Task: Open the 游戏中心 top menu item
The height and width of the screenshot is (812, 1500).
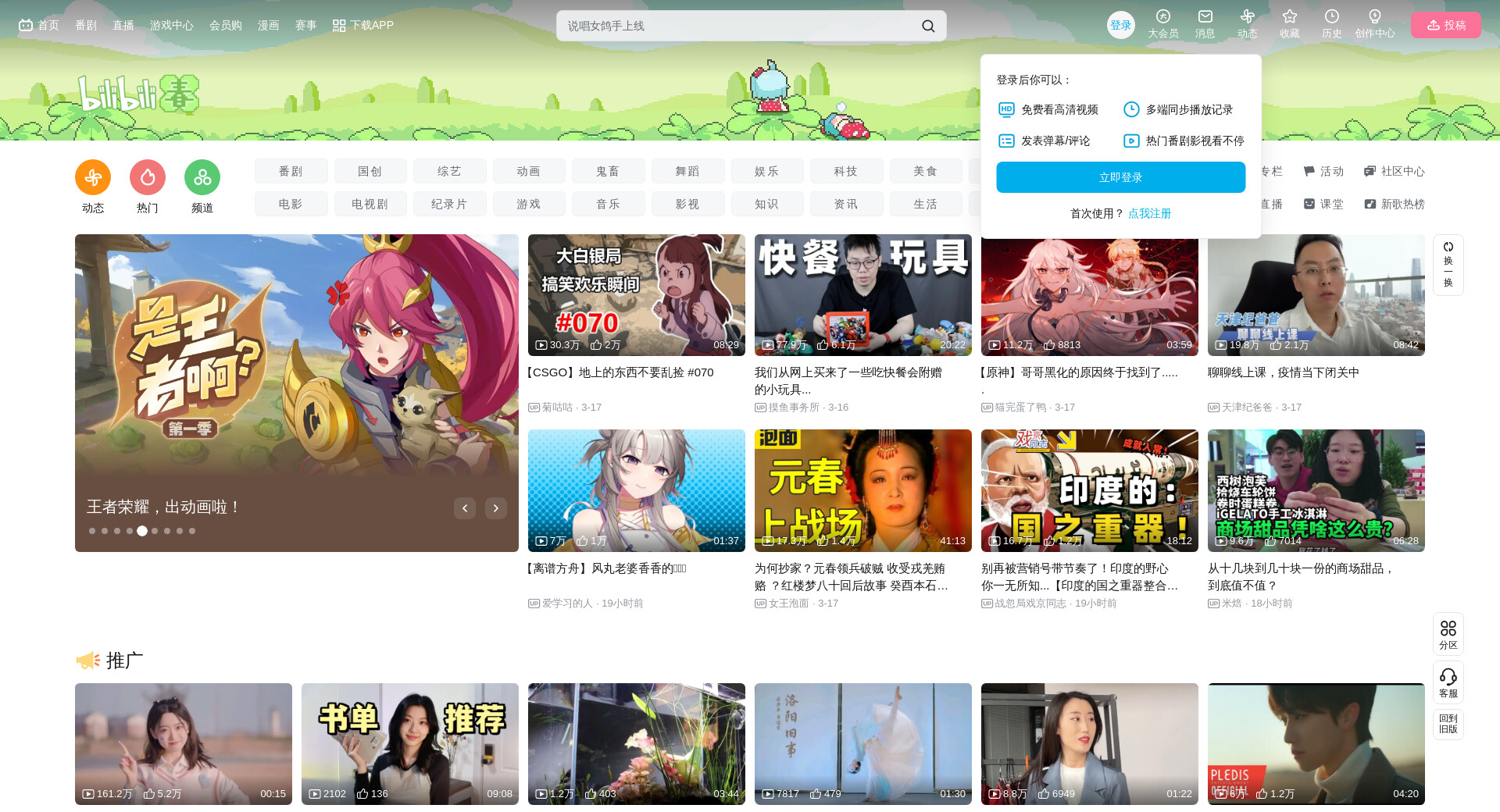Action: (x=171, y=25)
